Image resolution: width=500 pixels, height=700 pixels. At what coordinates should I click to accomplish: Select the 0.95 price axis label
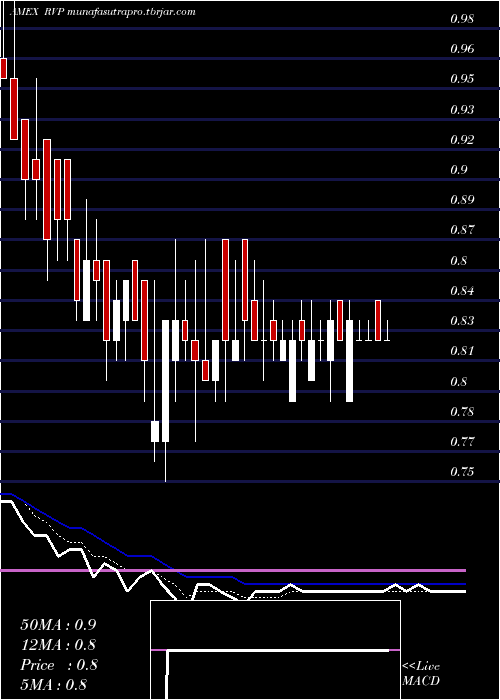pos(462,79)
